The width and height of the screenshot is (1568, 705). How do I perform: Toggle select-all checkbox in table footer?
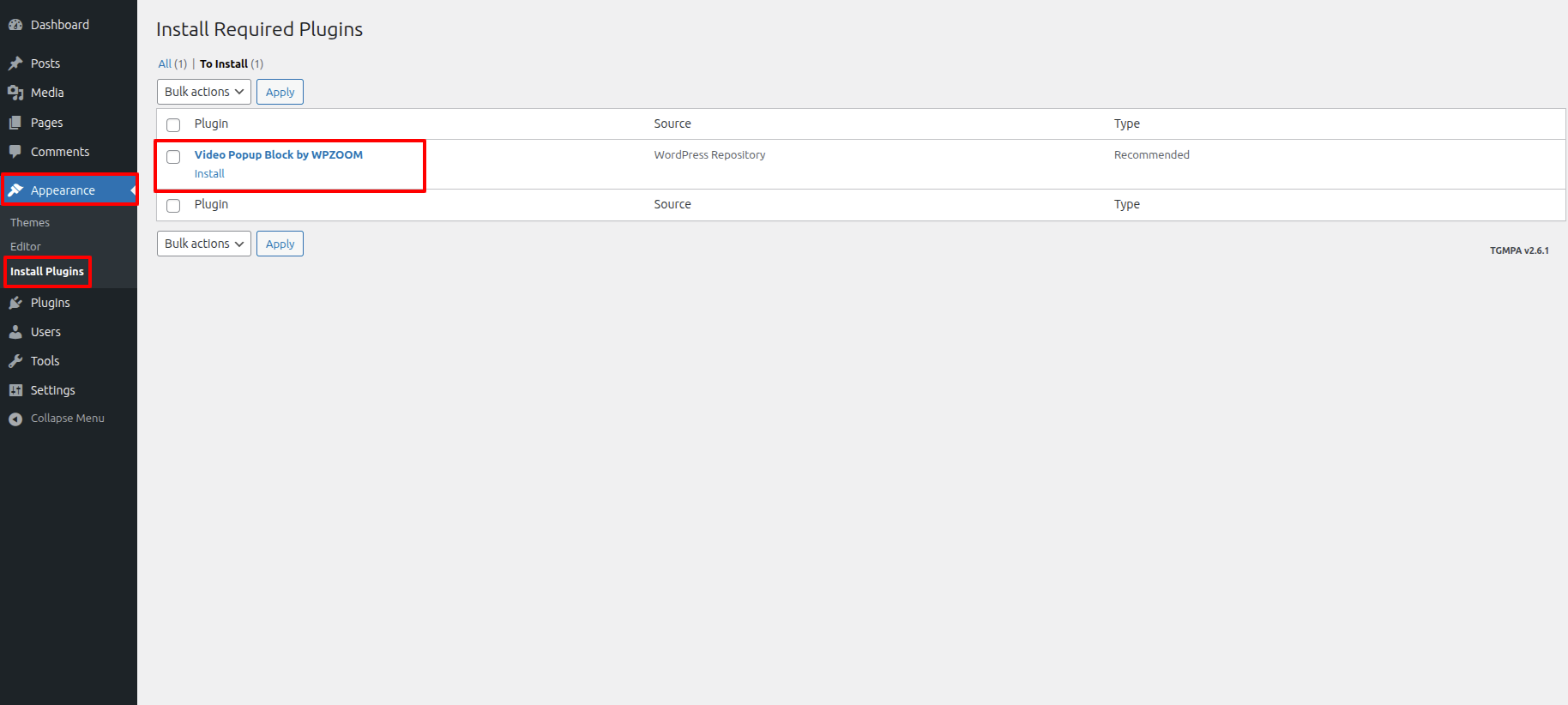click(x=173, y=206)
